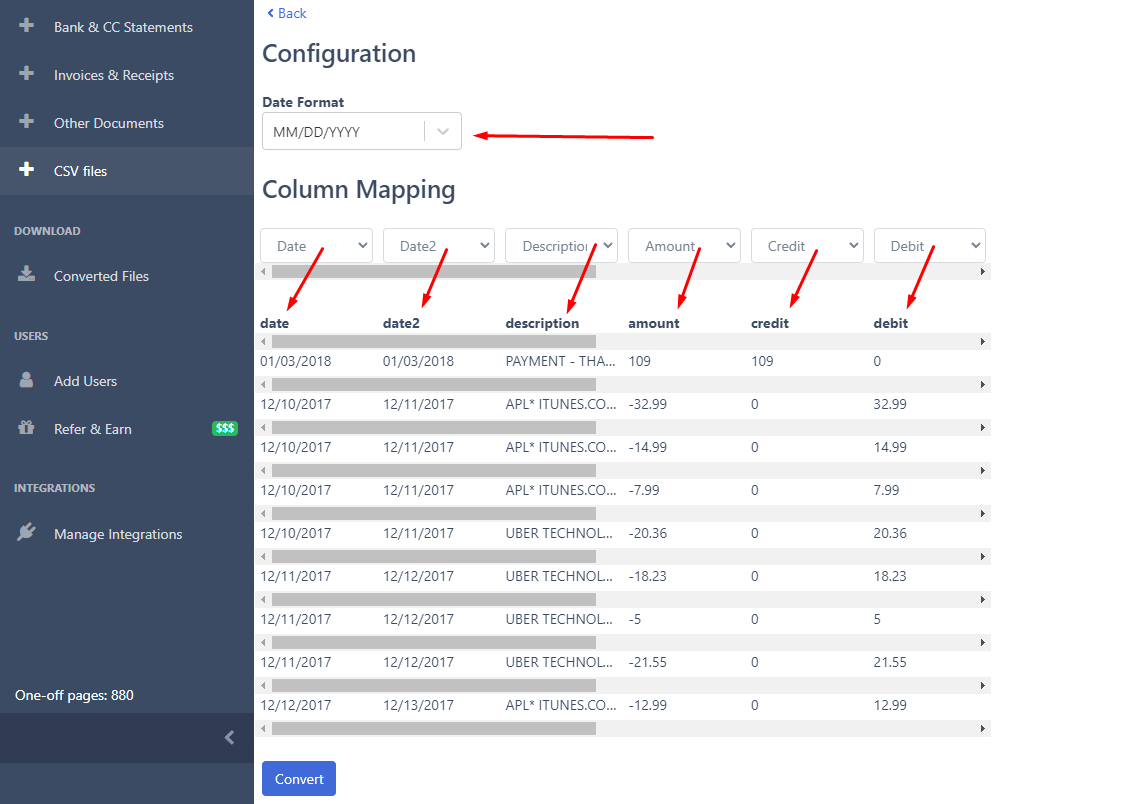The image size is (1138, 804).
Task: Click the gift icon next to Refer & Earn
Action: [x=25, y=428]
